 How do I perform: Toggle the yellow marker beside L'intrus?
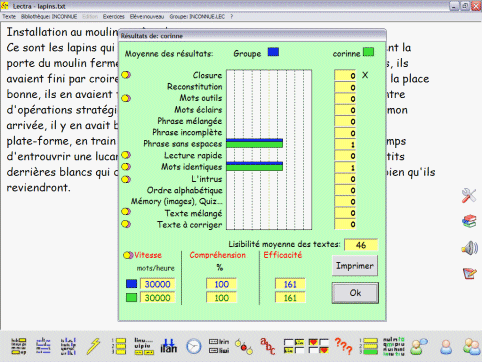coord(126,179)
